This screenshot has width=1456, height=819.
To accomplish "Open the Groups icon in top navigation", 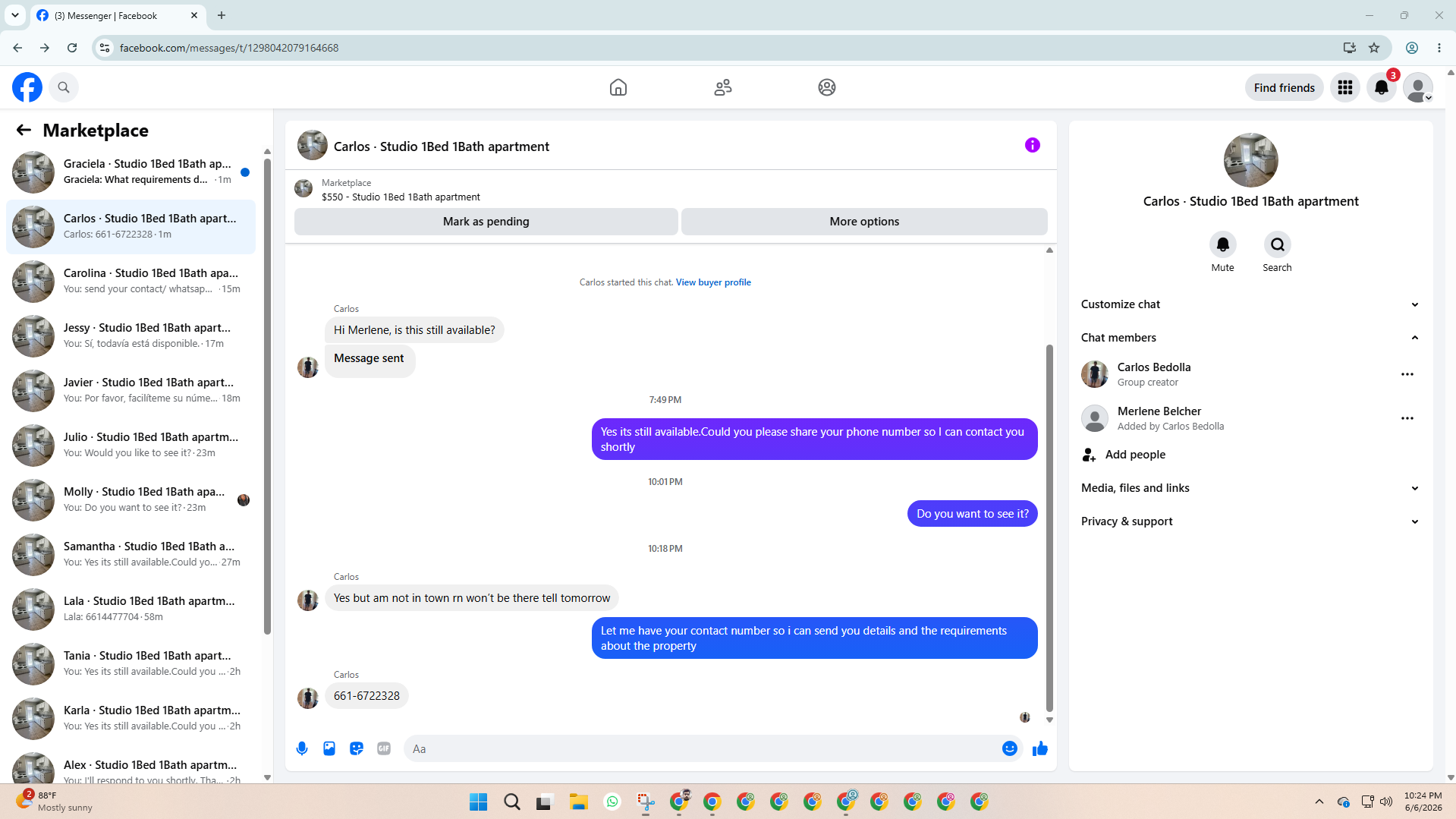I will point(827,87).
